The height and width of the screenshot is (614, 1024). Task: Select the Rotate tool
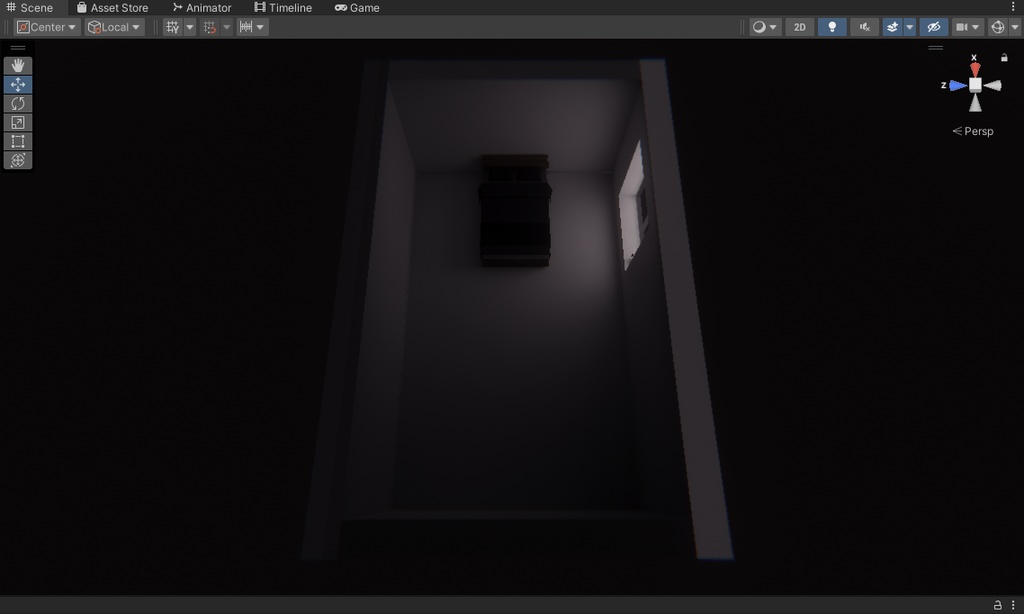(17, 103)
